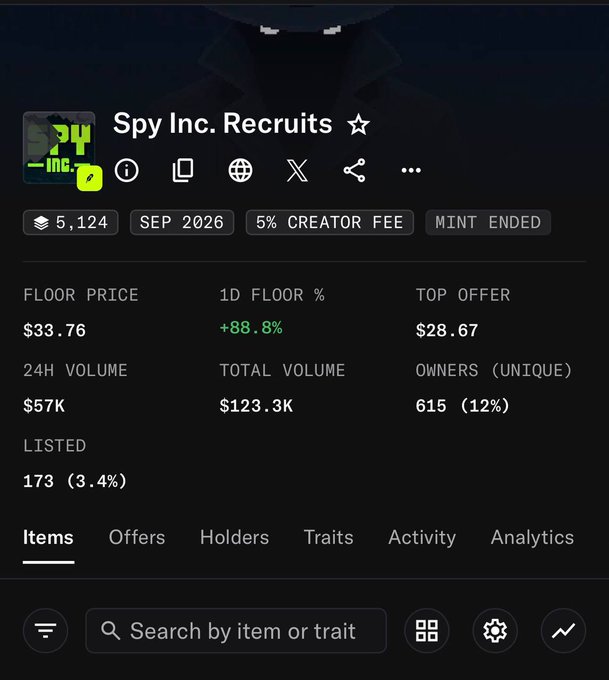This screenshot has height=680, width=609.
Task: Open the price chart trend button
Action: click(563, 631)
